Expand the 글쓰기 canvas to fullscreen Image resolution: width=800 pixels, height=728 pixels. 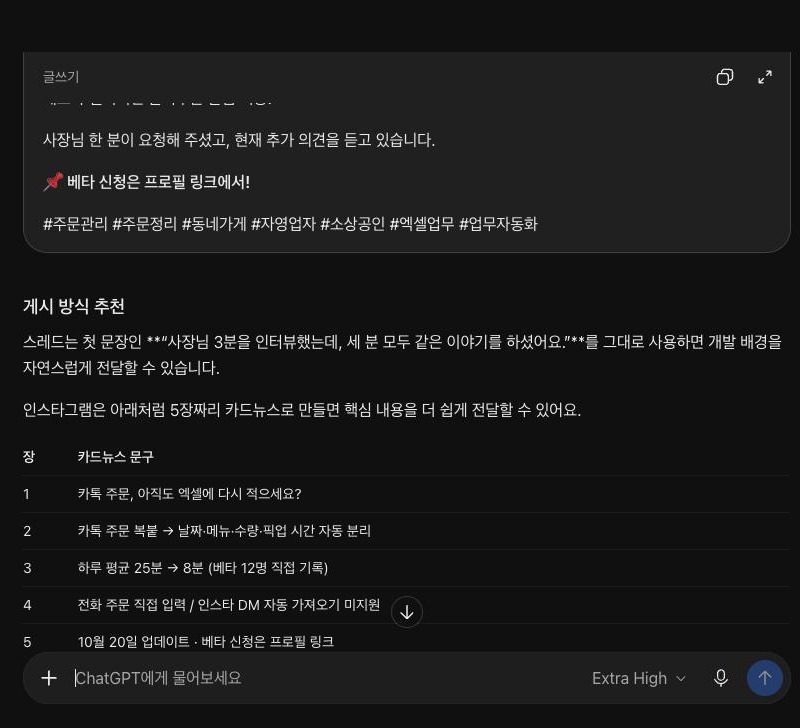pos(764,77)
